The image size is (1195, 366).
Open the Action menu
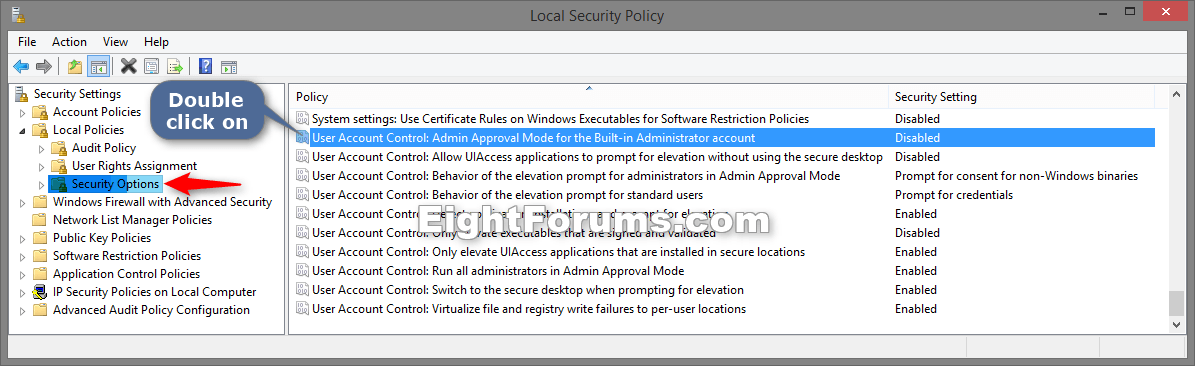[x=69, y=42]
